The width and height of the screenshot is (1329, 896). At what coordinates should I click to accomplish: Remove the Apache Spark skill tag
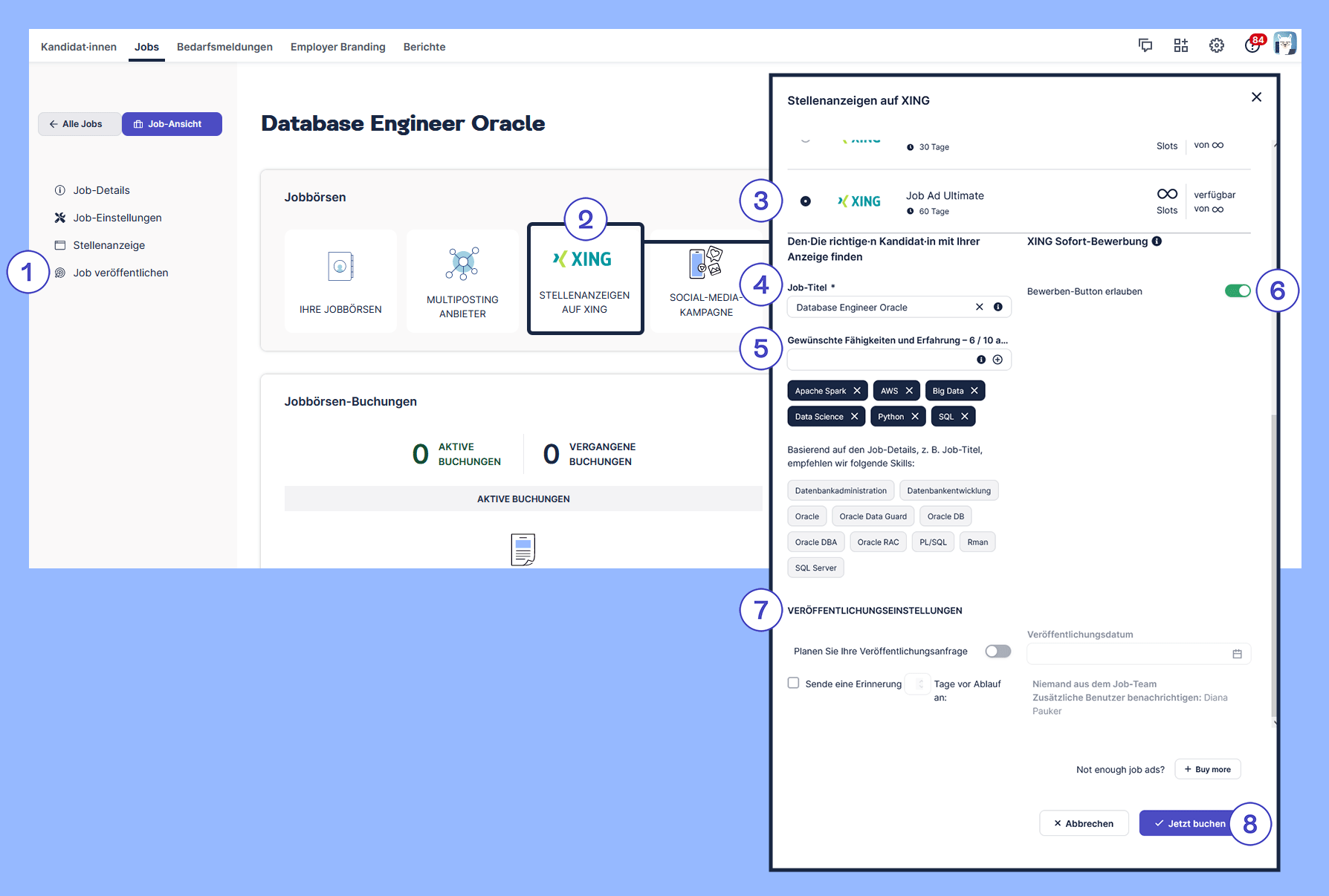(x=857, y=391)
